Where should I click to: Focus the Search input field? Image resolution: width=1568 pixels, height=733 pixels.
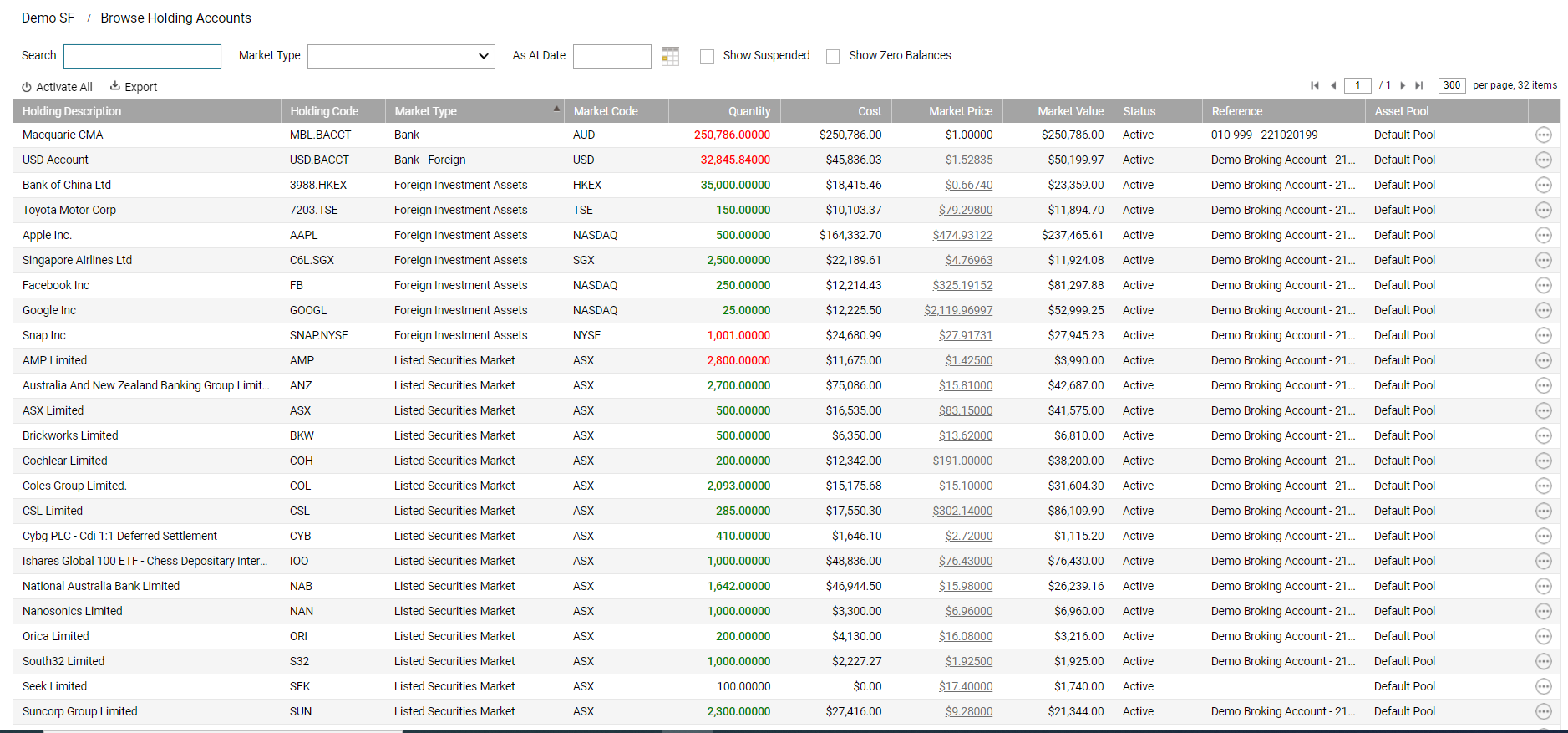click(x=142, y=56)
